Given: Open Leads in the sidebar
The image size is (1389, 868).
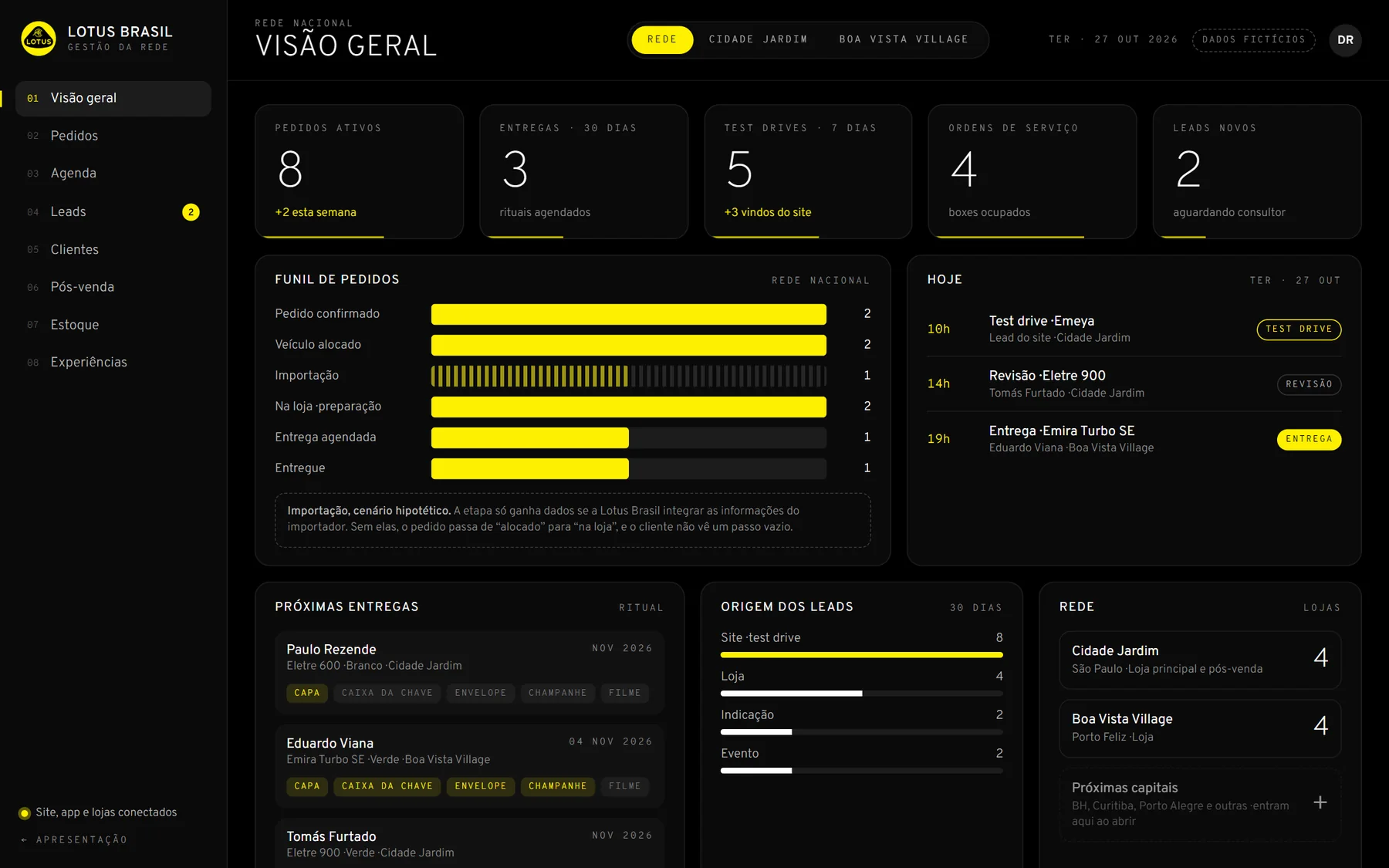Looking at the screenshot, I should 113,211.
